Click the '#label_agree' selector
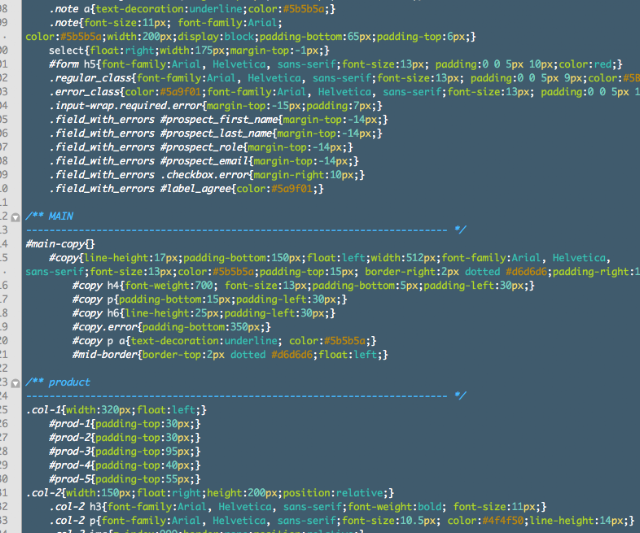 coord(197,189)
